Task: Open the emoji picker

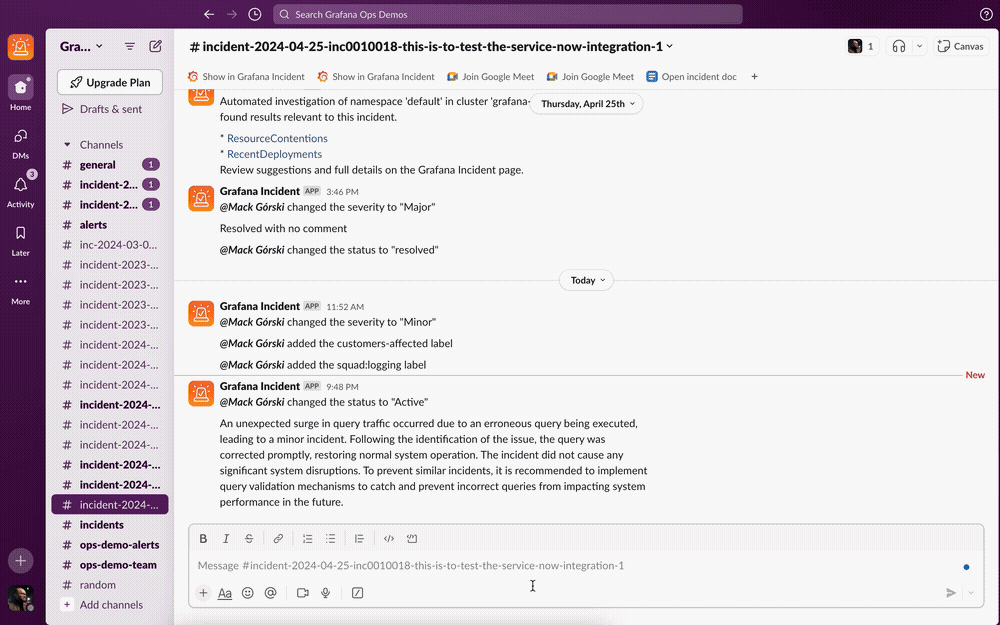Action: click(x=247, y=592)
